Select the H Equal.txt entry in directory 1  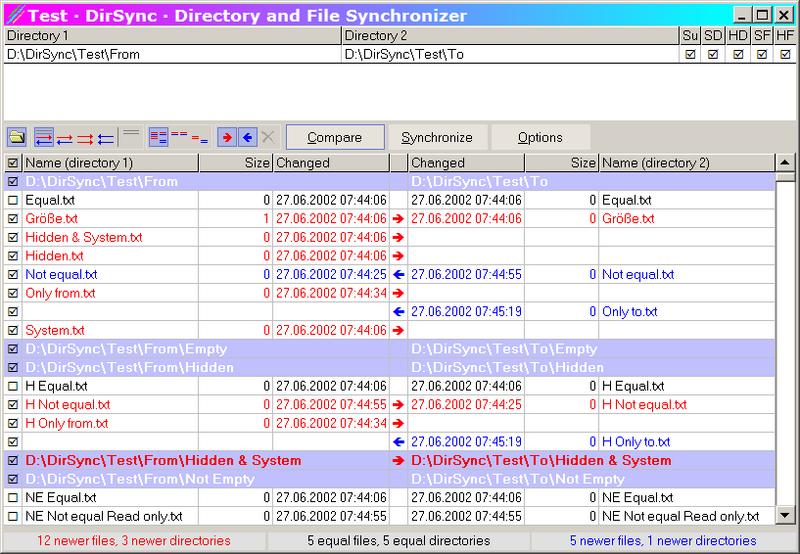(x=56, y=386)
